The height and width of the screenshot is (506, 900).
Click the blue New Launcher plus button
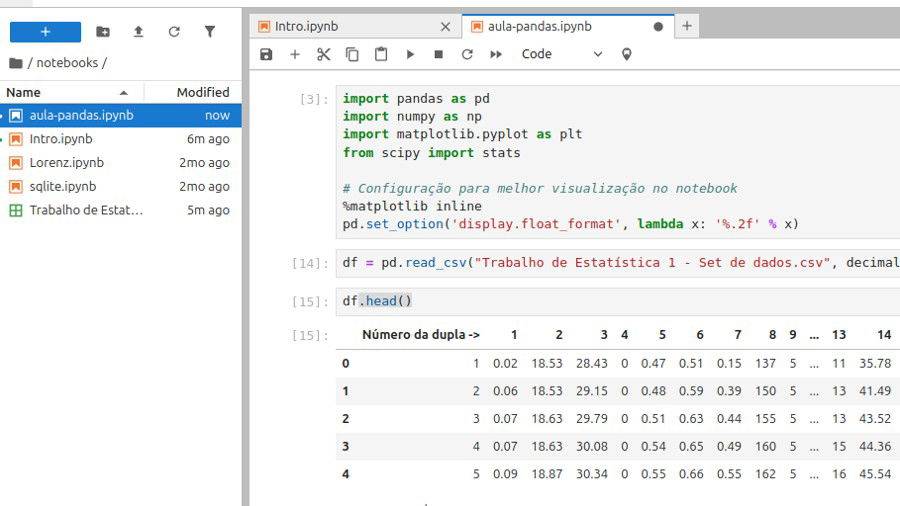point(45,32)
